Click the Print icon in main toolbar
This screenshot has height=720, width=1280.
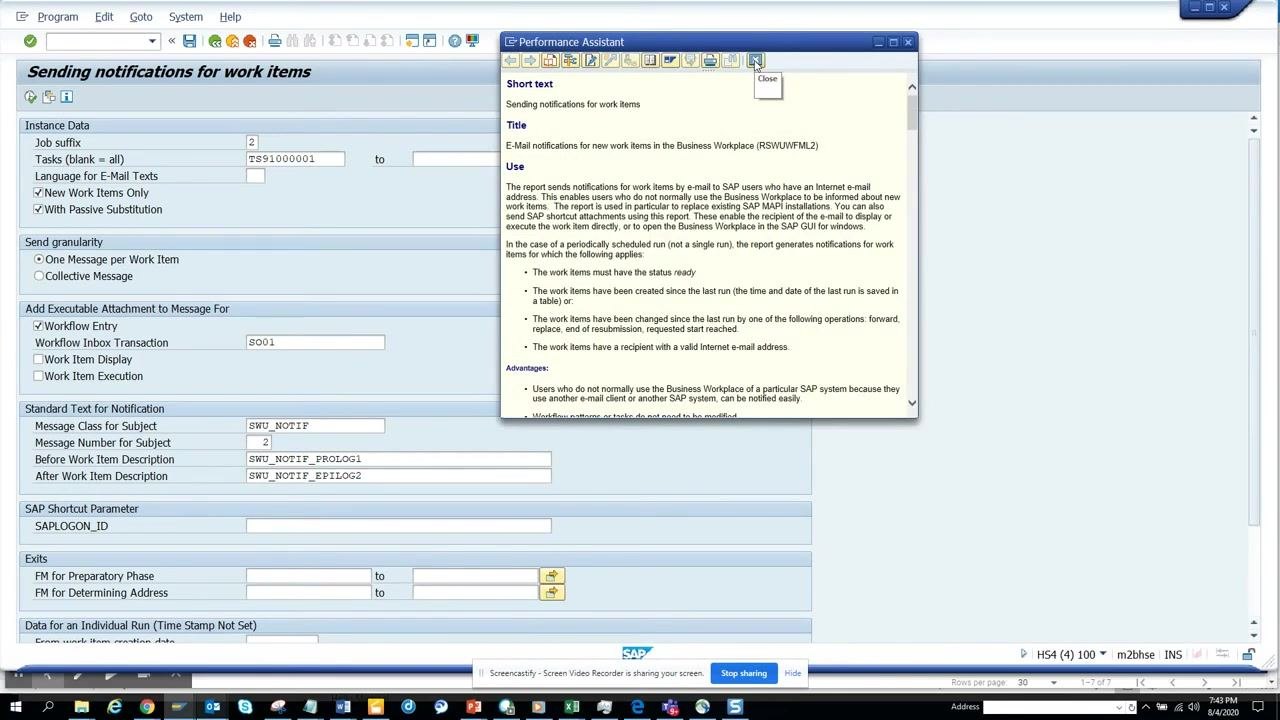(x=274, y=41)
